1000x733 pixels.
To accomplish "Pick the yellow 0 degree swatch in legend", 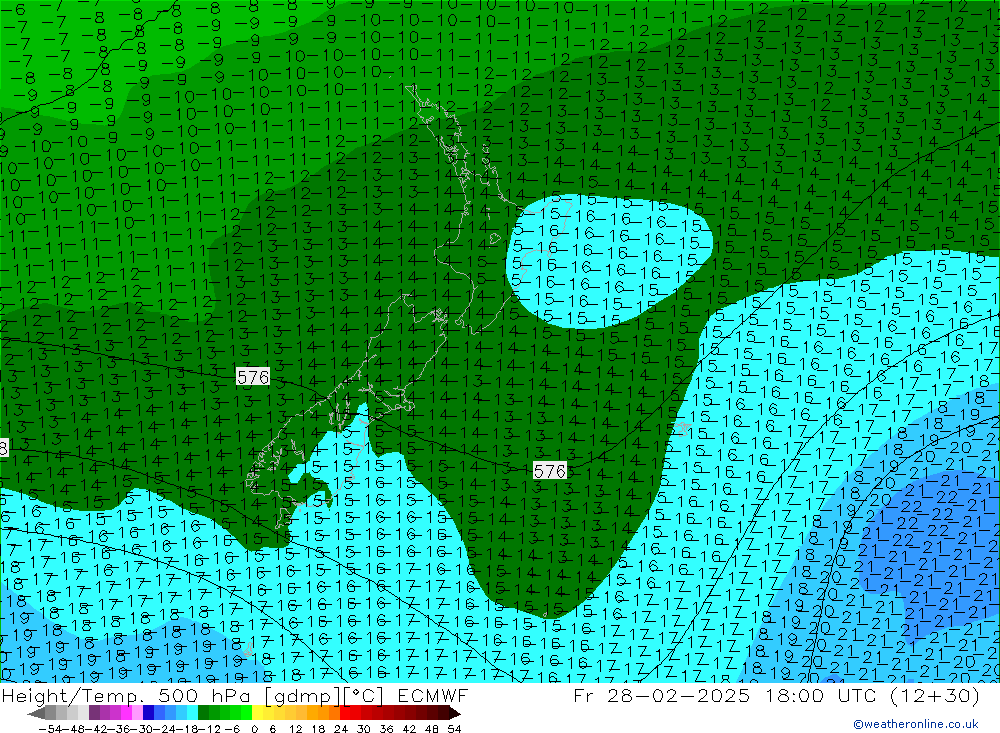I will tap(257, 714).
